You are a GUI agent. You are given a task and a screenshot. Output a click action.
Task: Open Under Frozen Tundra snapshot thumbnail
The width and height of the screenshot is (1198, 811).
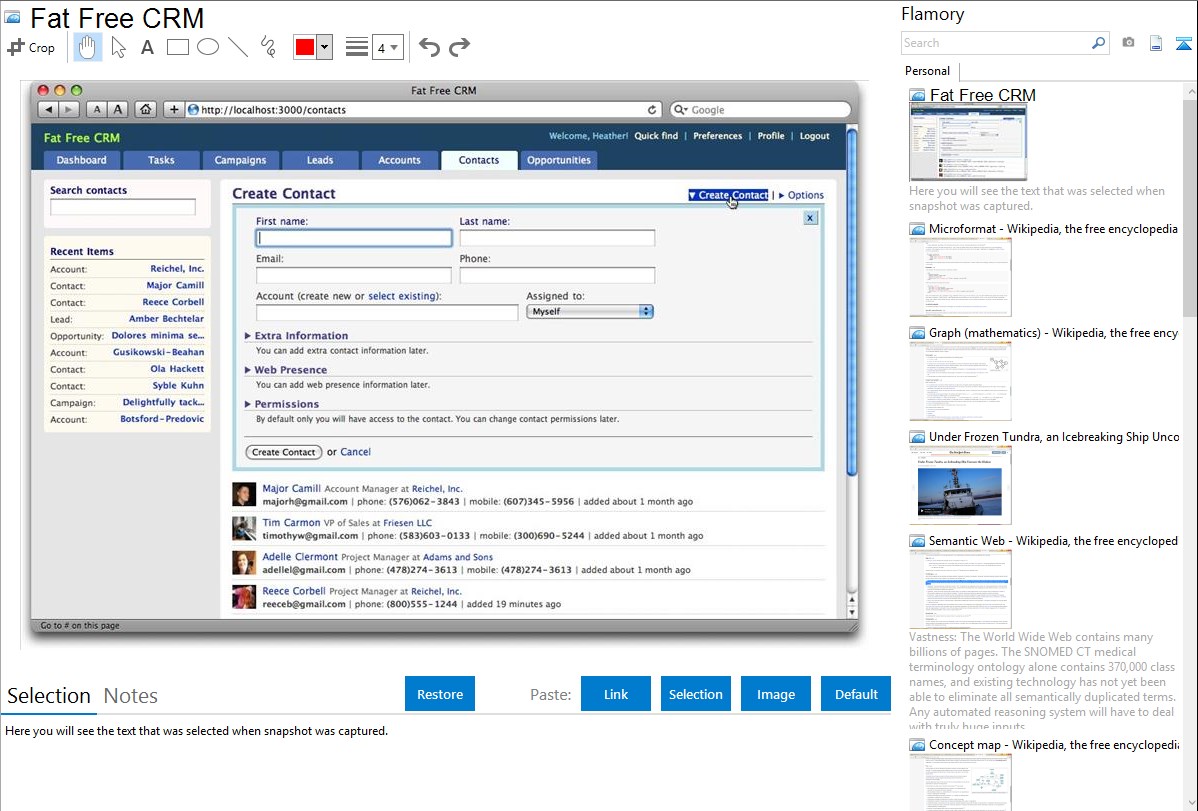960,485
